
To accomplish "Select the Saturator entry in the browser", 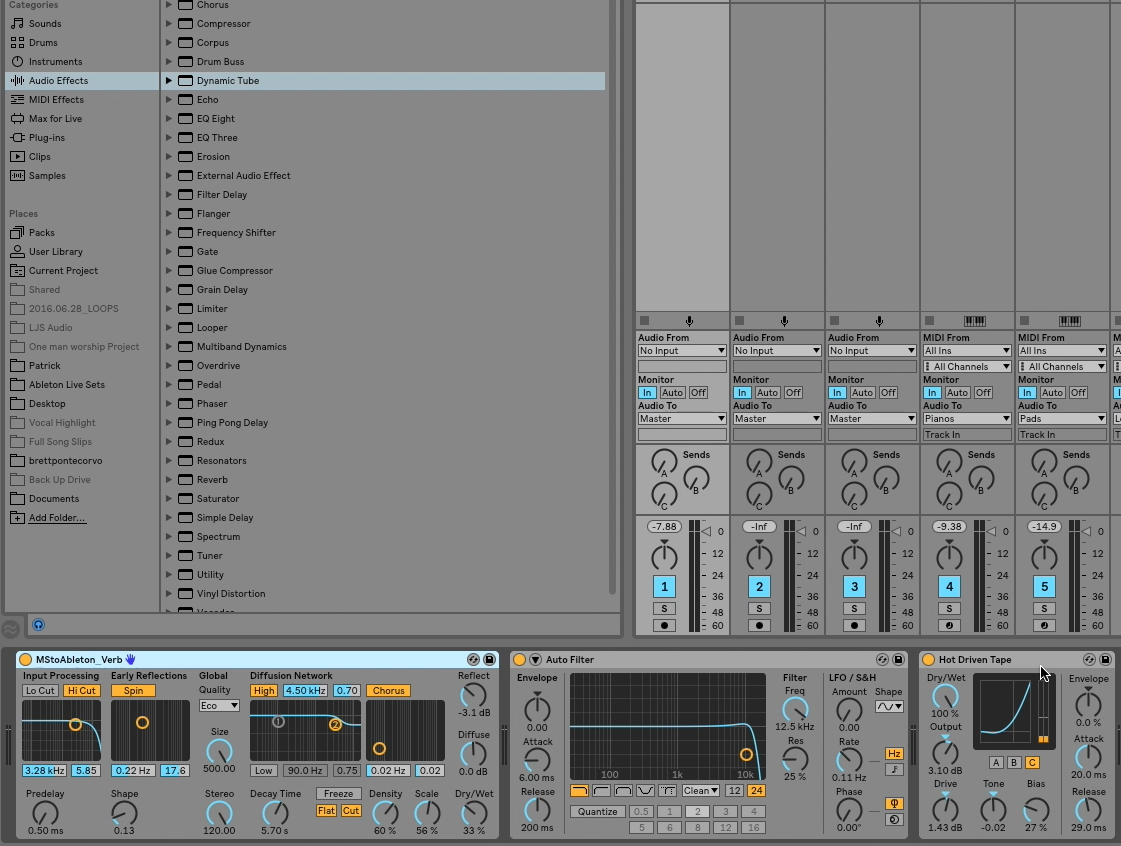I will point(217,498).
